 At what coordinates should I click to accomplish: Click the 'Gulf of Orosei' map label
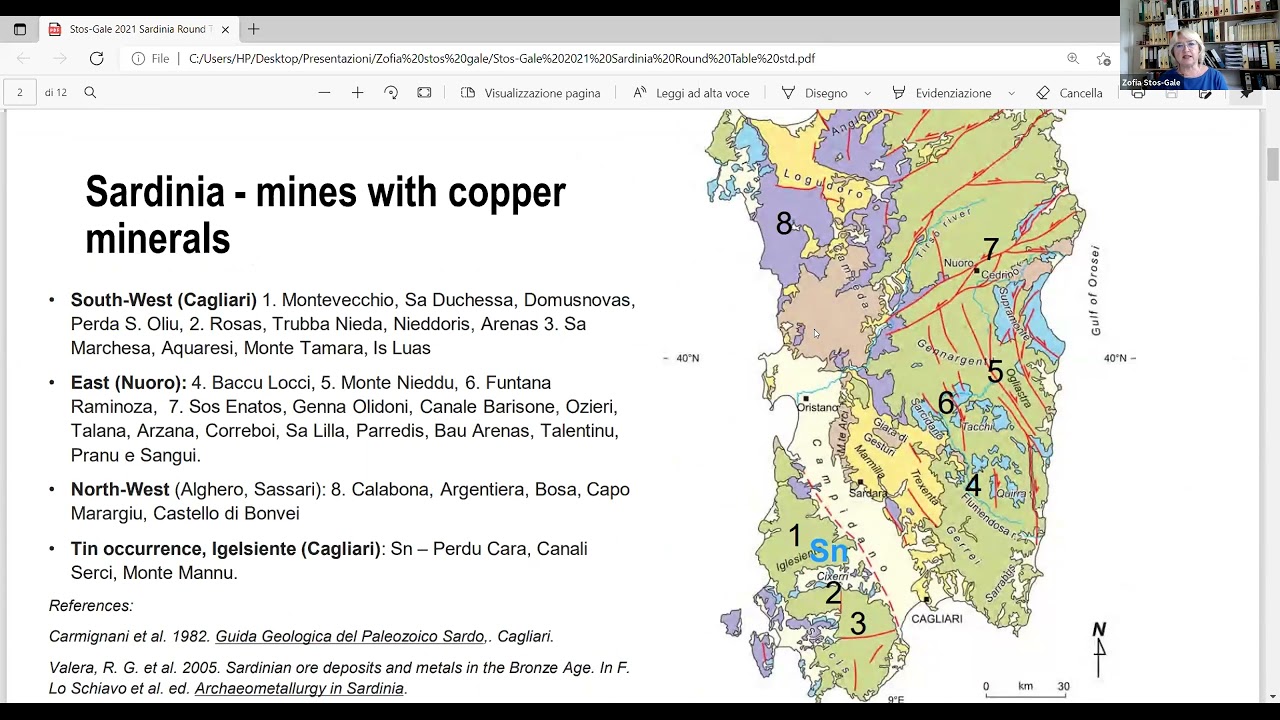[x=1095, y=290]
